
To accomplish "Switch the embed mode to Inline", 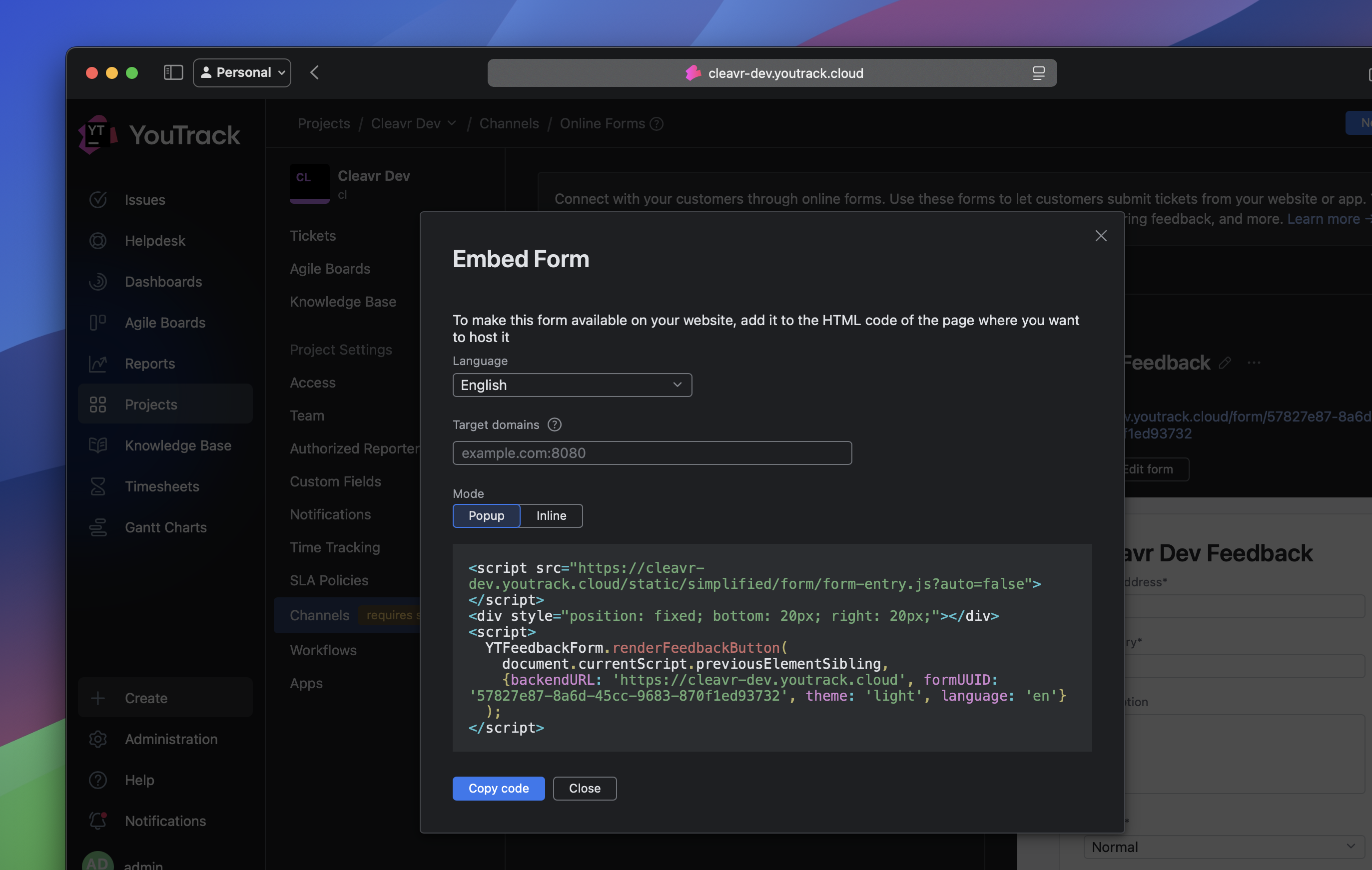I will 551,516.
